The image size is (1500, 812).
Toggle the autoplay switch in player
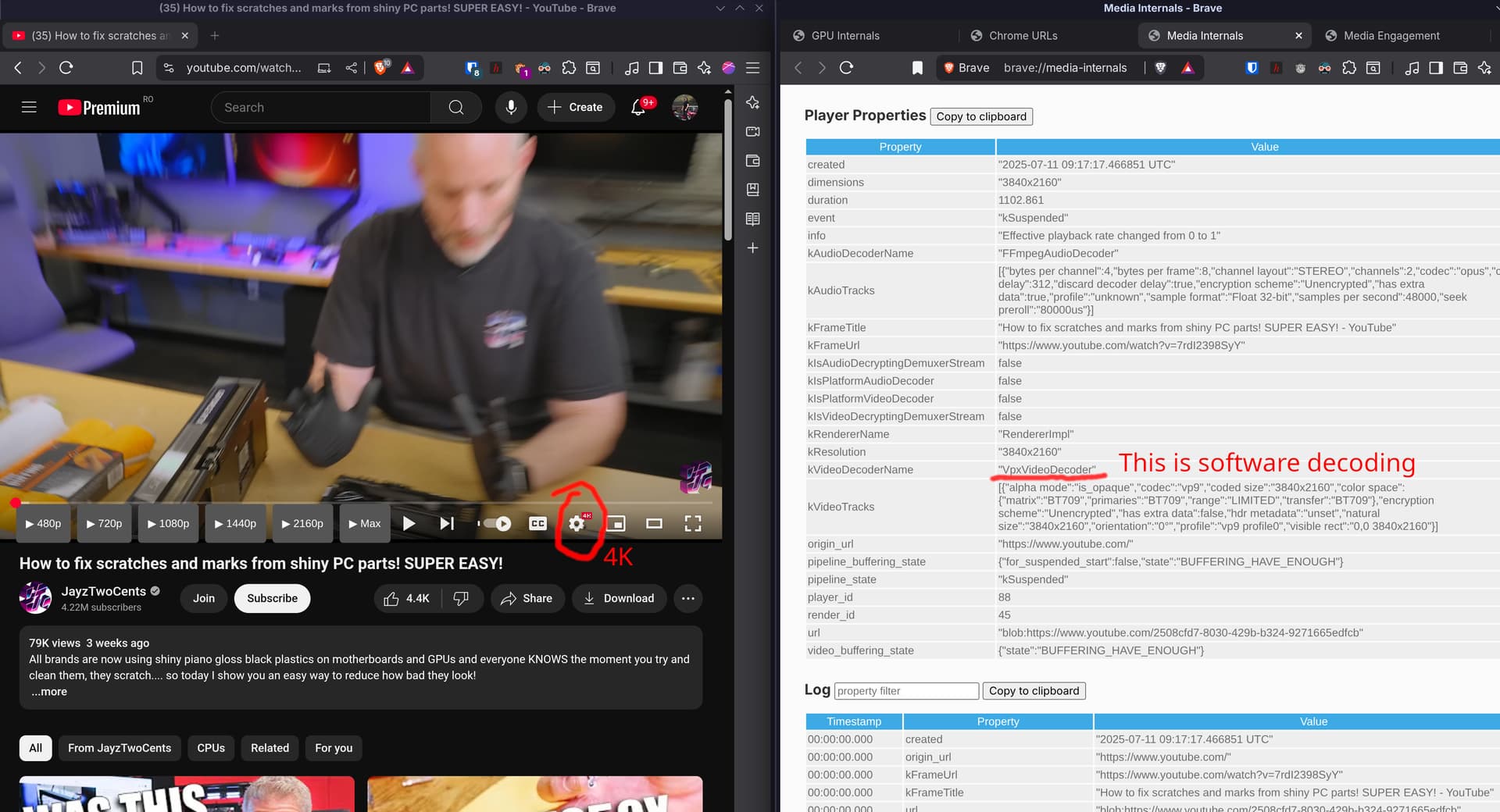pos(497,523)
